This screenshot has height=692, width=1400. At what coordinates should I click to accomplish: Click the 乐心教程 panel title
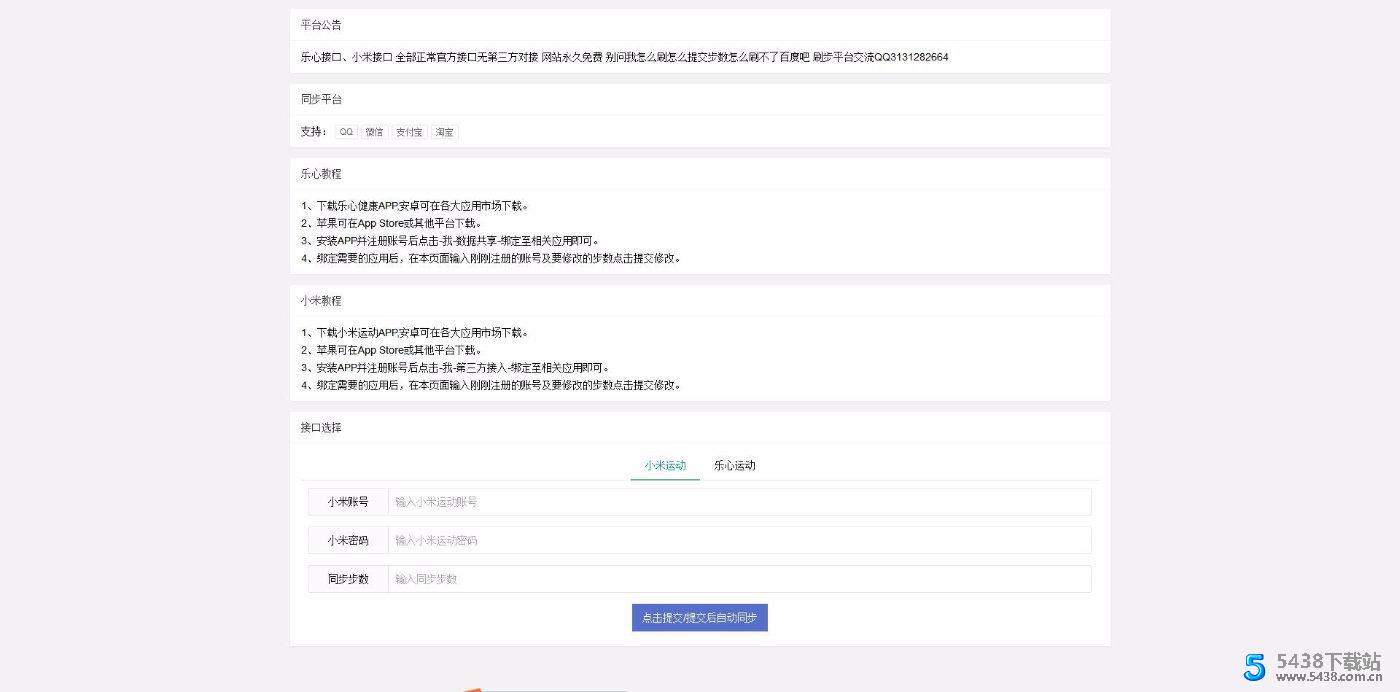click(x=321, y=174)
